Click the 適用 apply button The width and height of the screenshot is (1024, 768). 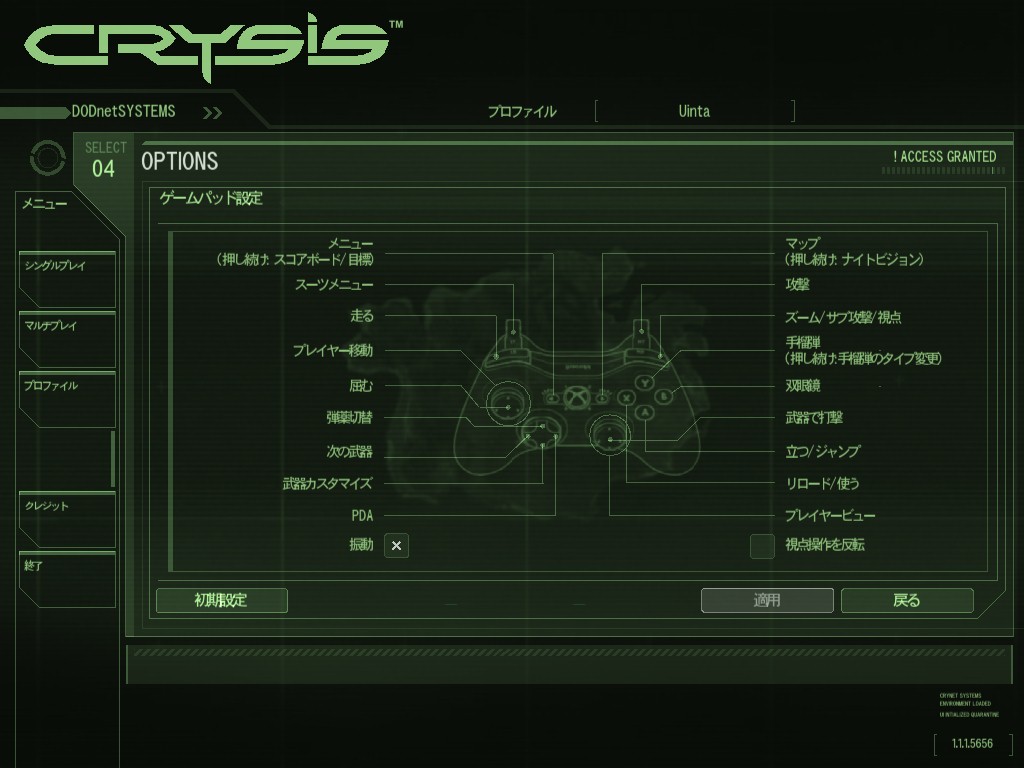coord(767,600)
